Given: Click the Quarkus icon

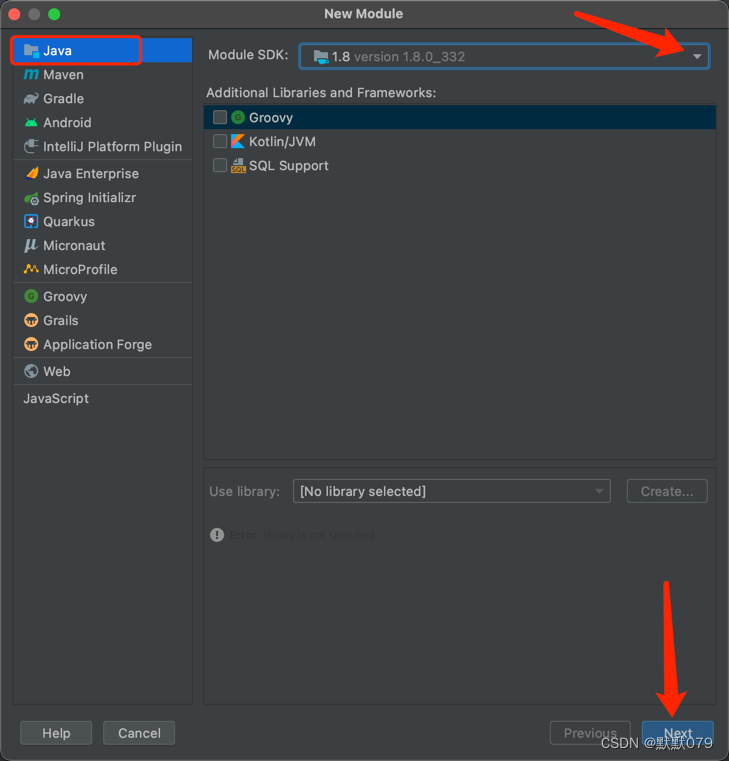Looking at the screenshot, I should [31, 221].
